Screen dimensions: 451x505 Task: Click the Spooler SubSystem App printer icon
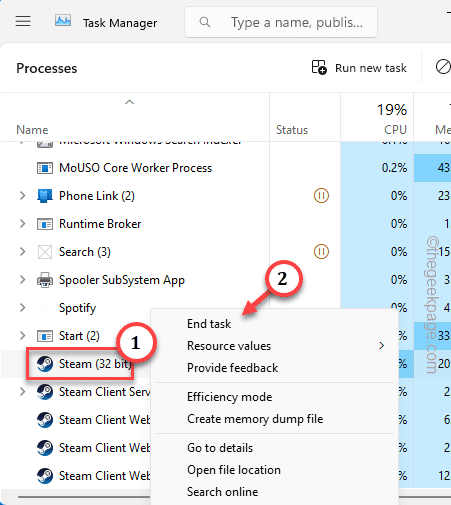coord(45,280)
